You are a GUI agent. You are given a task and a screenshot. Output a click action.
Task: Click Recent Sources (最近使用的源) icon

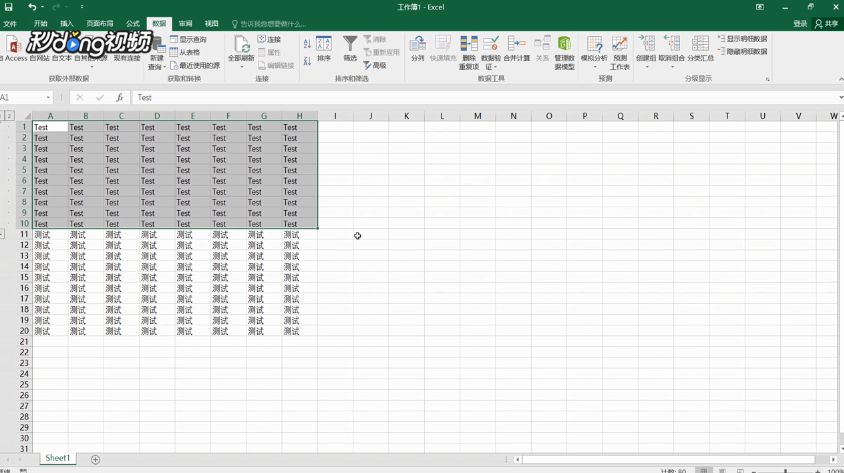pos(174,66)
